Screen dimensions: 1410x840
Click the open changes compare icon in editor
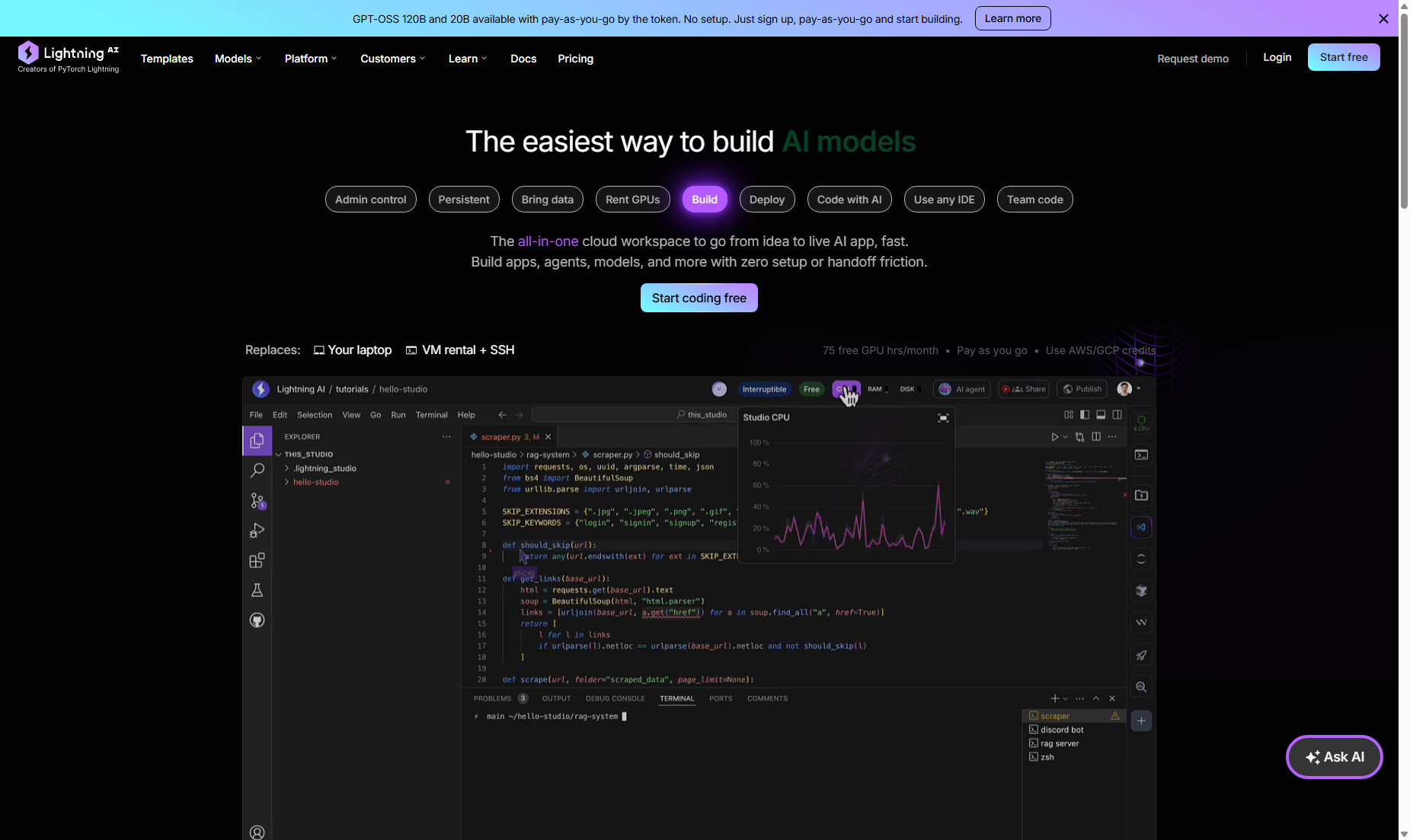1079,437
